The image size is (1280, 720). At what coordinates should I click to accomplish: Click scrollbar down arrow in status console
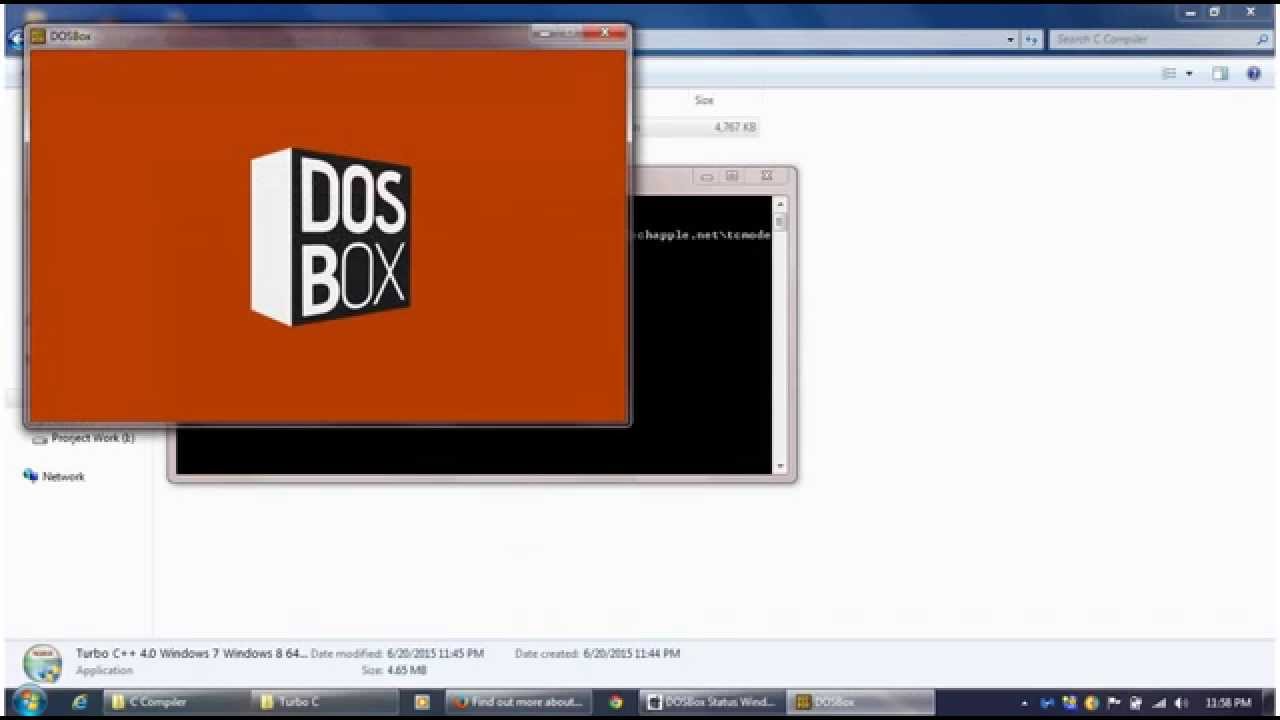point(780,467)
